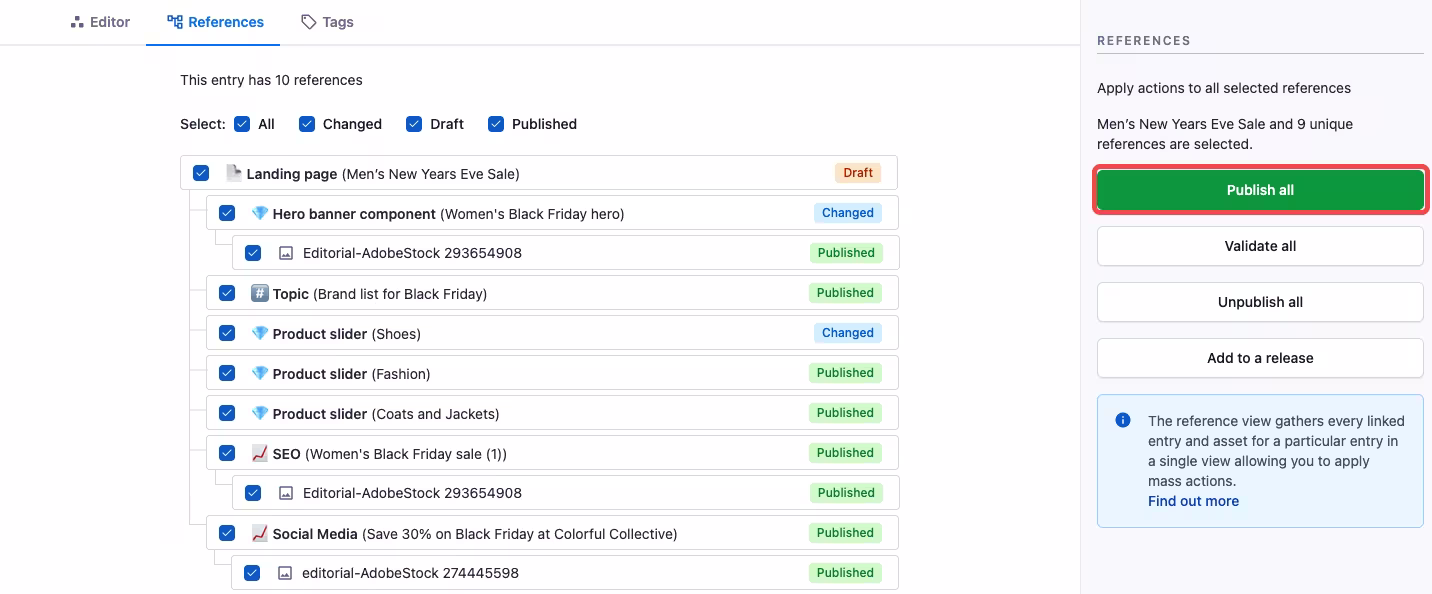Click the image icon beside Editorial-AdobeStock 293654908 under SEO
The image size is (1432, 594).
(286, 493)
